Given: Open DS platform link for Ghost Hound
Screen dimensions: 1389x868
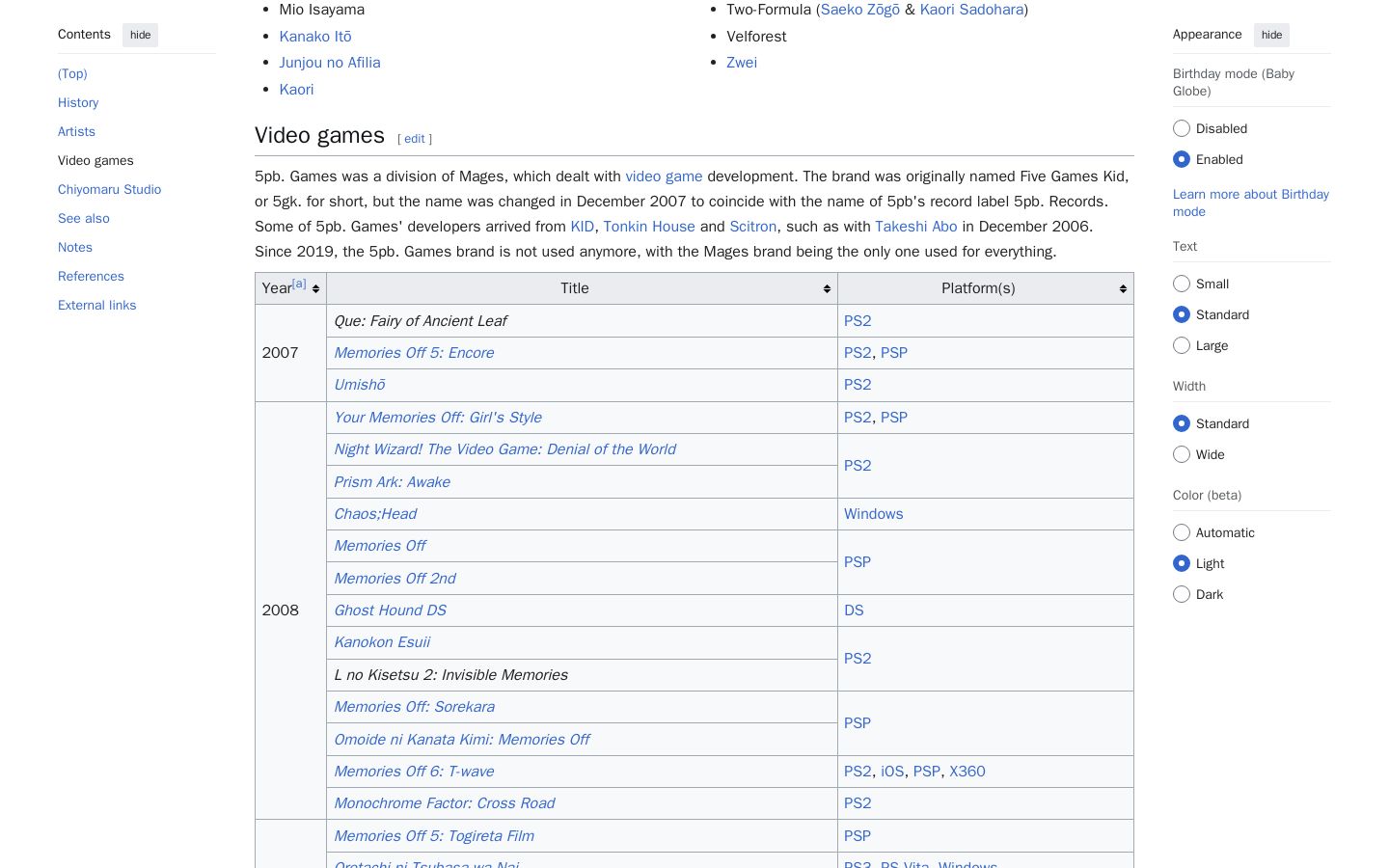Looking at the screenshot, I should click(x=854, y=610).
